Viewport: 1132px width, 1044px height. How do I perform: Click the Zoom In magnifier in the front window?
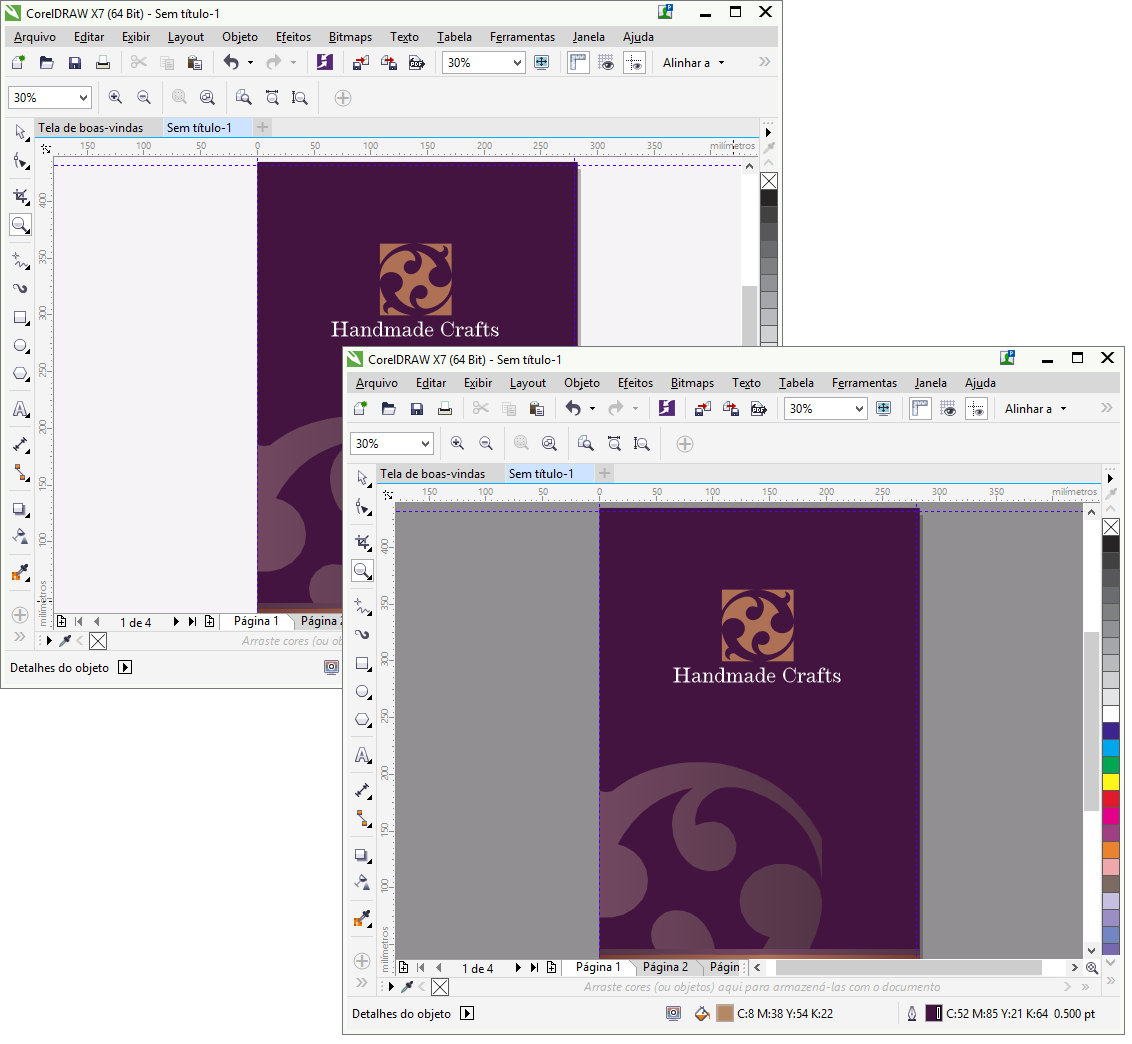(457, 443)
